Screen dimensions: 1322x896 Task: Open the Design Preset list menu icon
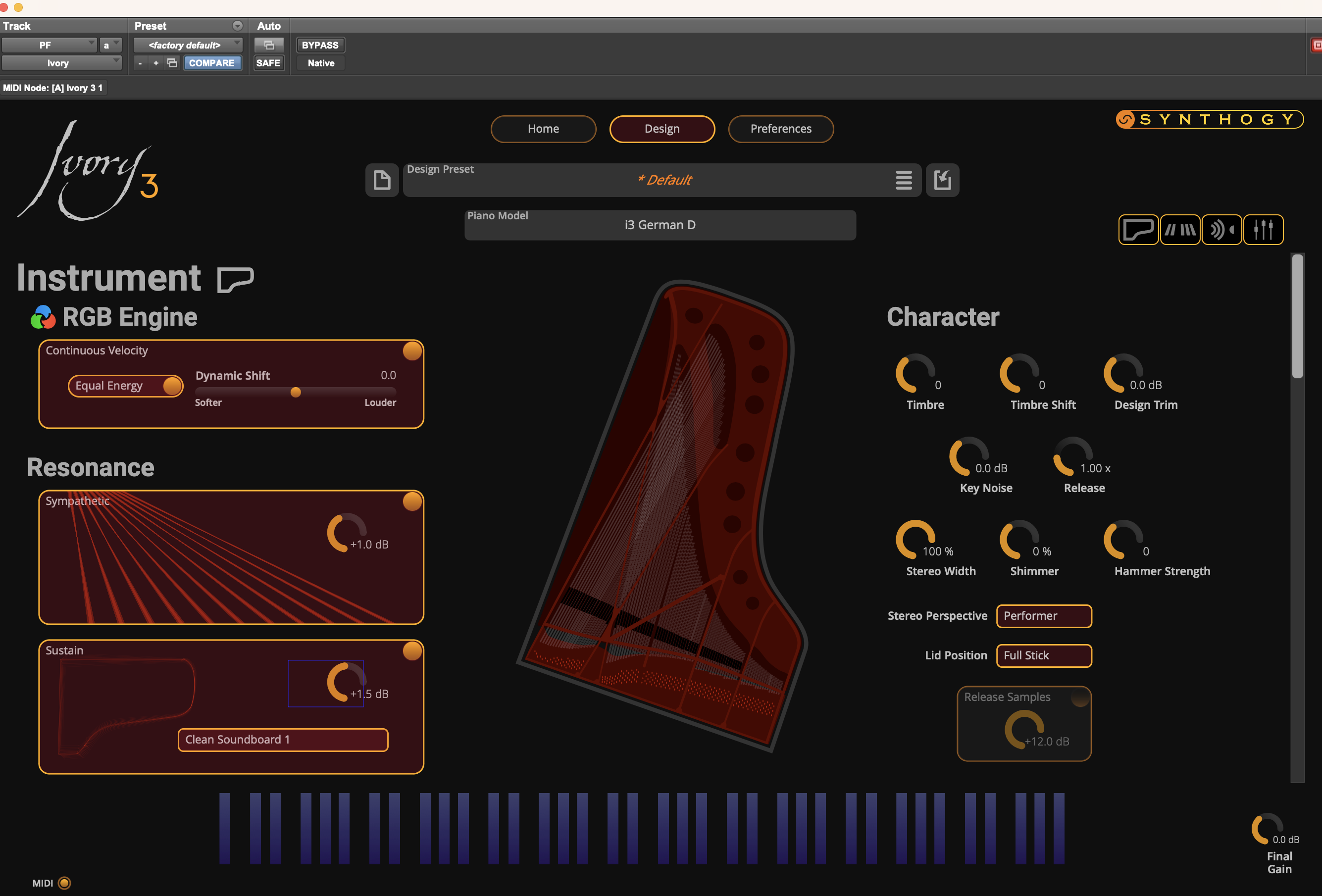pos(903,180)
